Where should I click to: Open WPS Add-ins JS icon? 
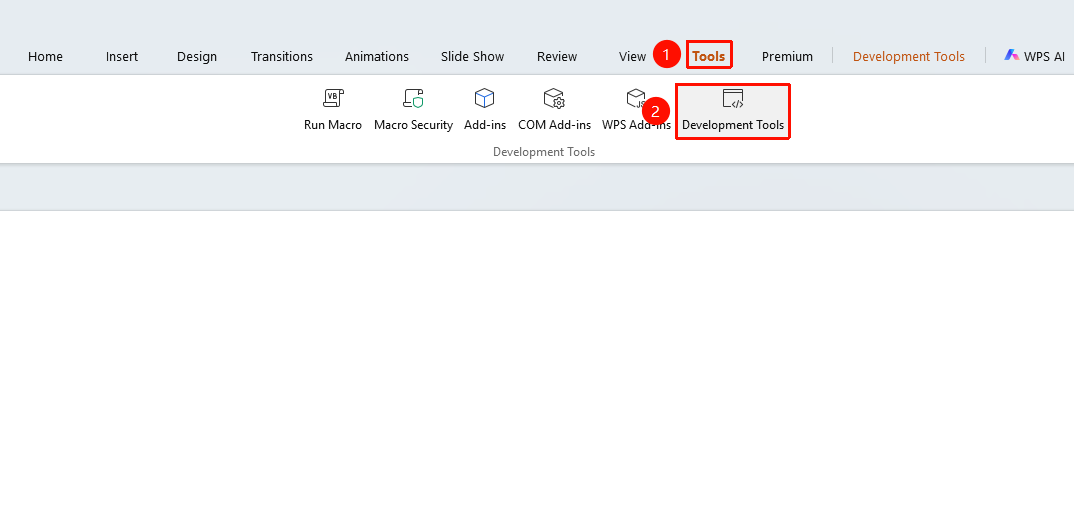pos(636,99)
